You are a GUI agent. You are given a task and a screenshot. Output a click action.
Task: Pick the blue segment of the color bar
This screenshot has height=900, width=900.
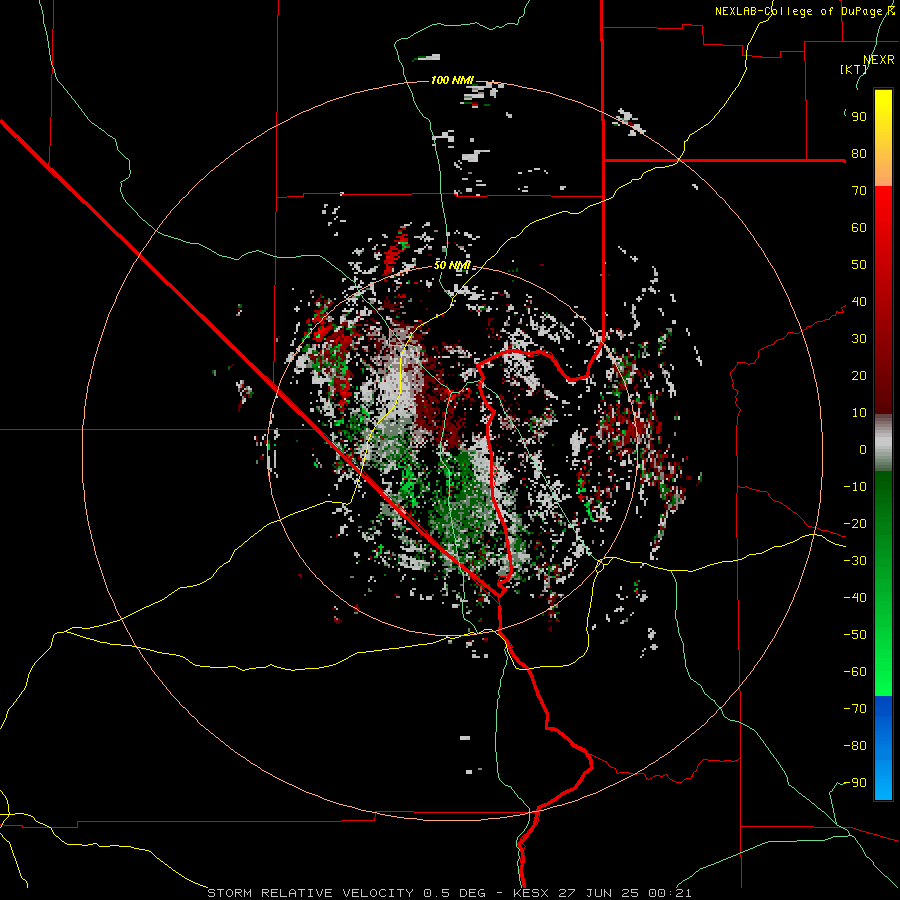pos(883,748)
